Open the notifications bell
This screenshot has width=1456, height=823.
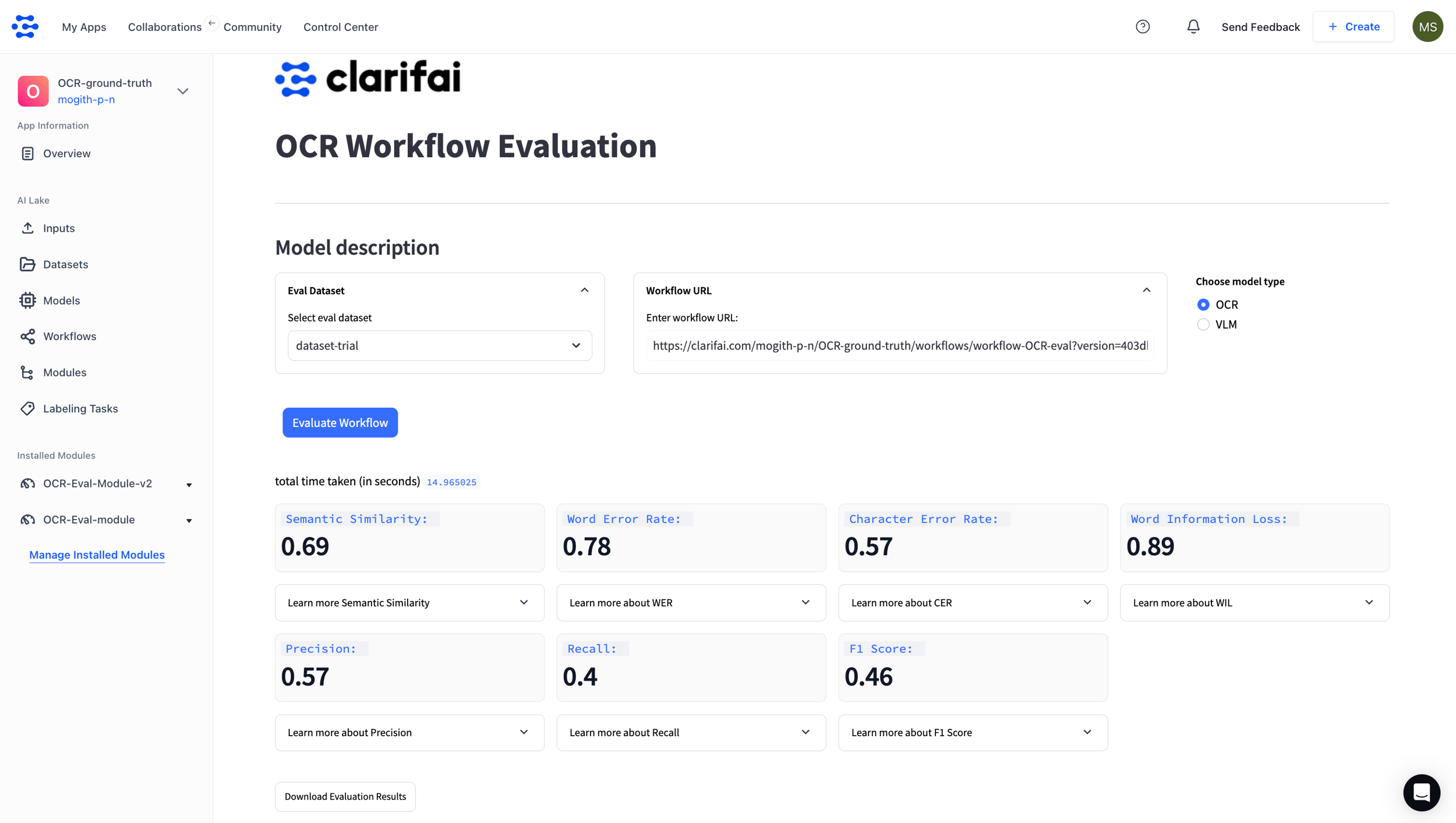[x=1193, y=26]
